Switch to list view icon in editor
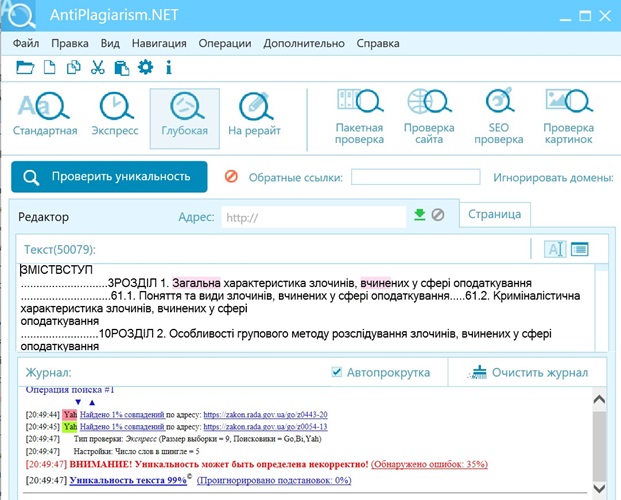This screenshot has width=621, height=500. click(579, 249)
